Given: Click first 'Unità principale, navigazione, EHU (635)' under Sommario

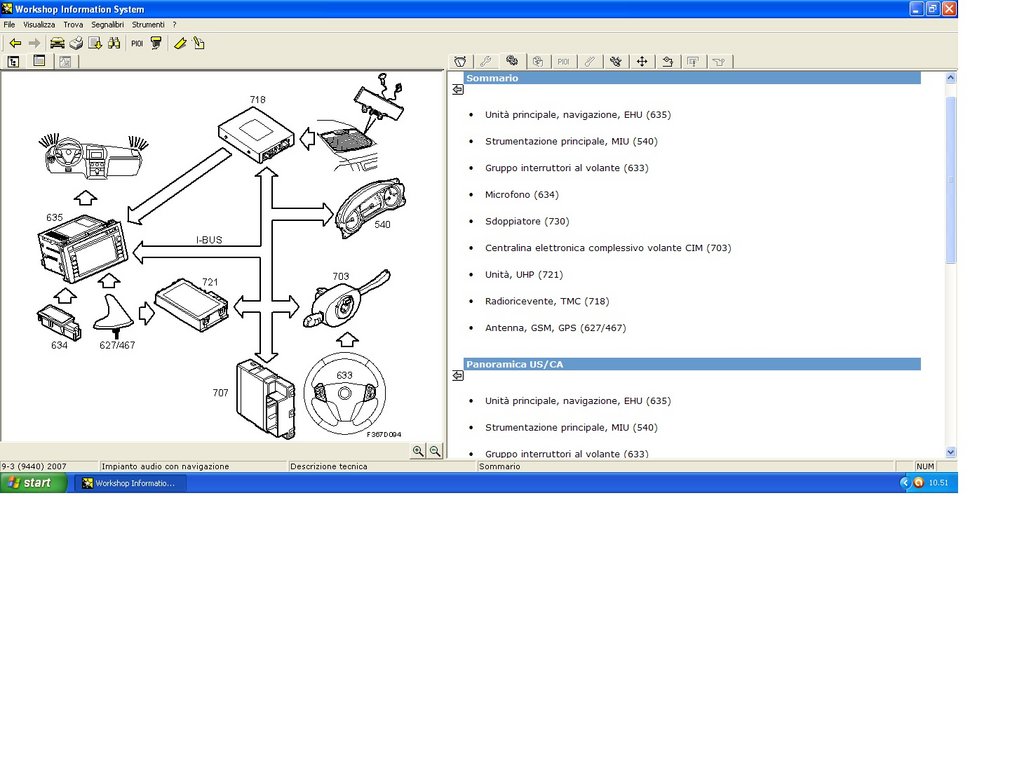Looking at the screenshot, I should 578,114.
